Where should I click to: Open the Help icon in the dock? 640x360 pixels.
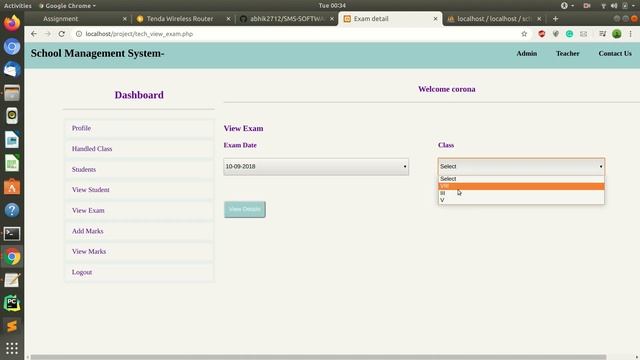tap(12, 210)
